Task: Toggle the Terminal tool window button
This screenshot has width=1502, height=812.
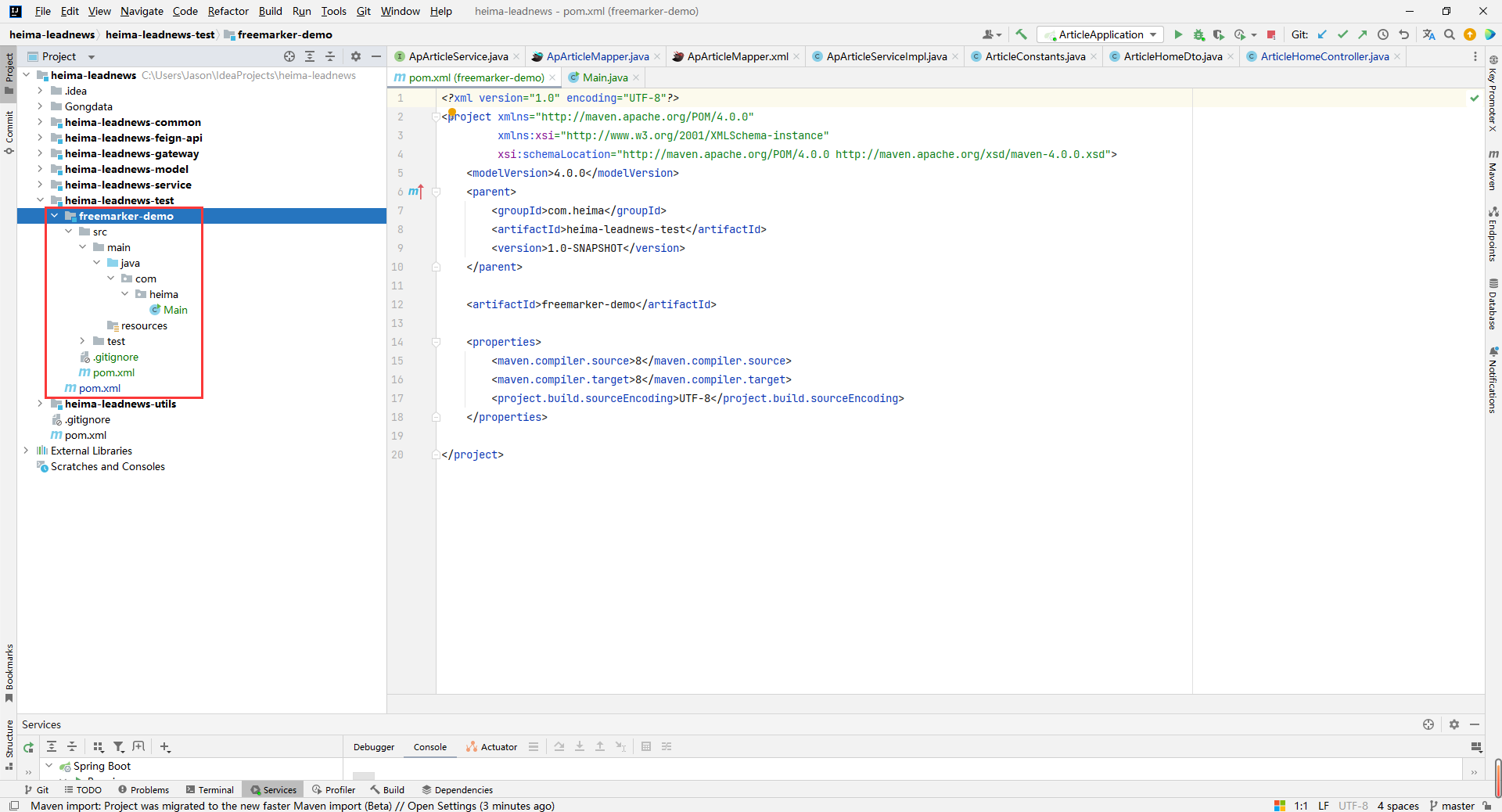Action: point(210,790)
